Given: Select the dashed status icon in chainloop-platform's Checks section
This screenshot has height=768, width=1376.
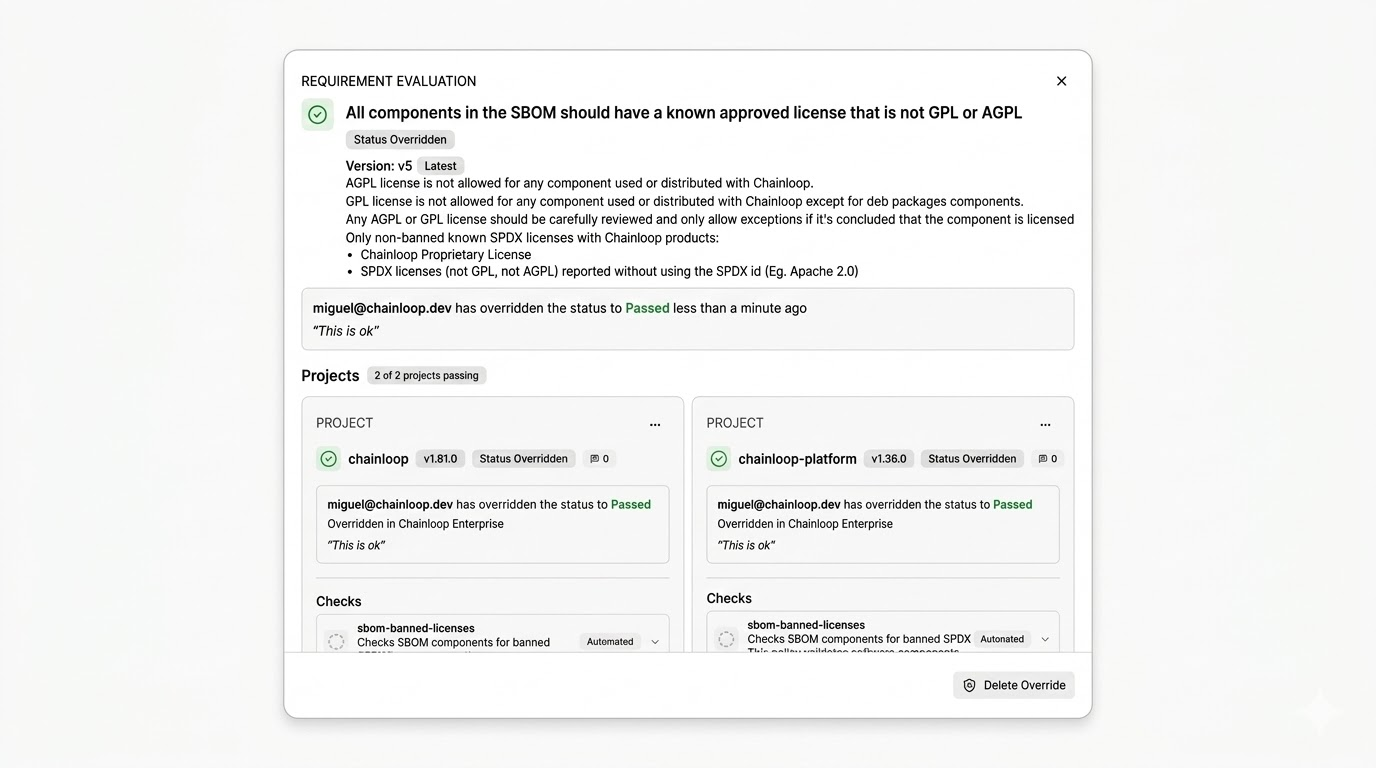Looking at the screenshot, I should pos(727,636).
